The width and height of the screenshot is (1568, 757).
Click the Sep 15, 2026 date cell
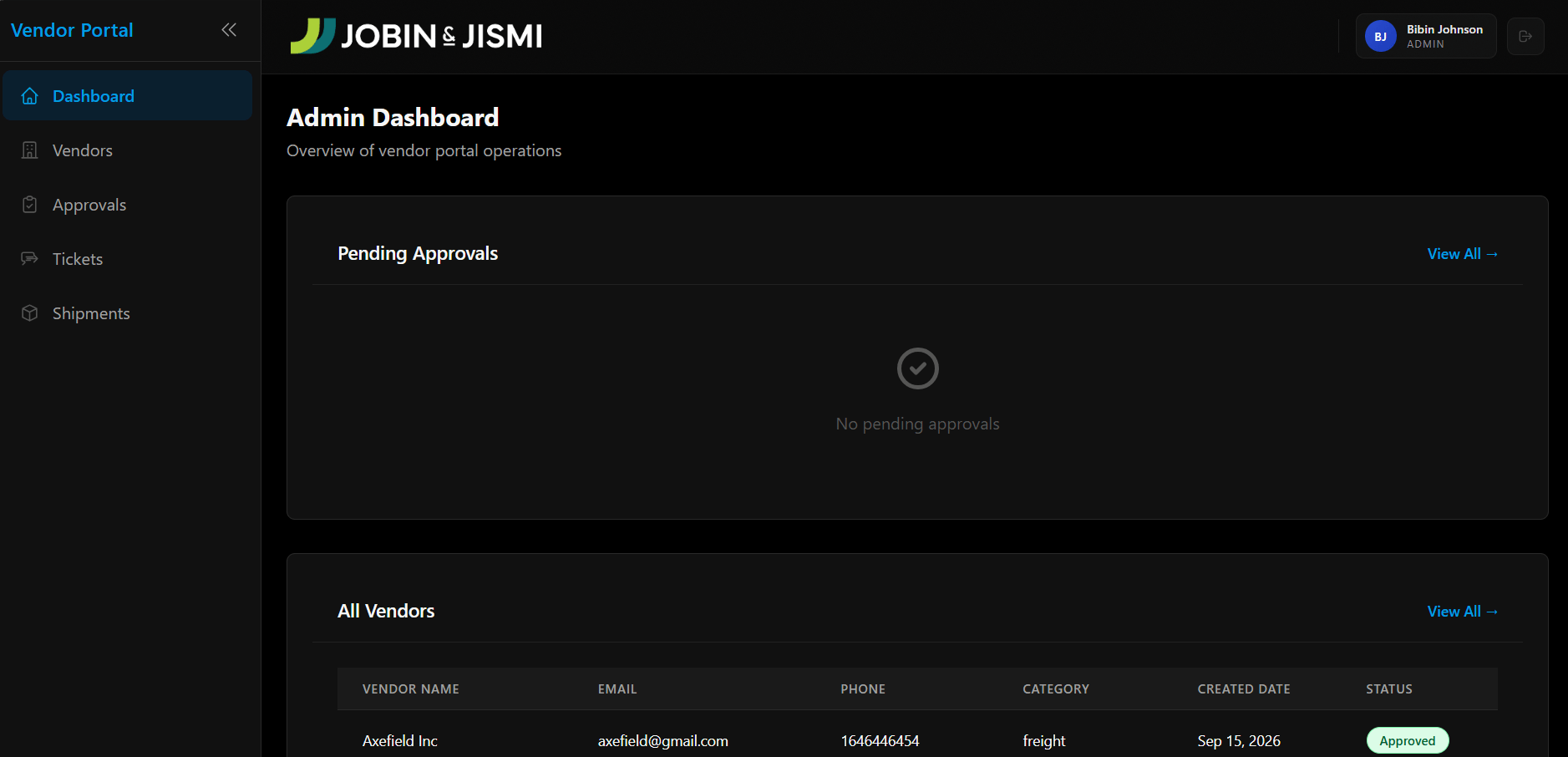click(1239, 741)
